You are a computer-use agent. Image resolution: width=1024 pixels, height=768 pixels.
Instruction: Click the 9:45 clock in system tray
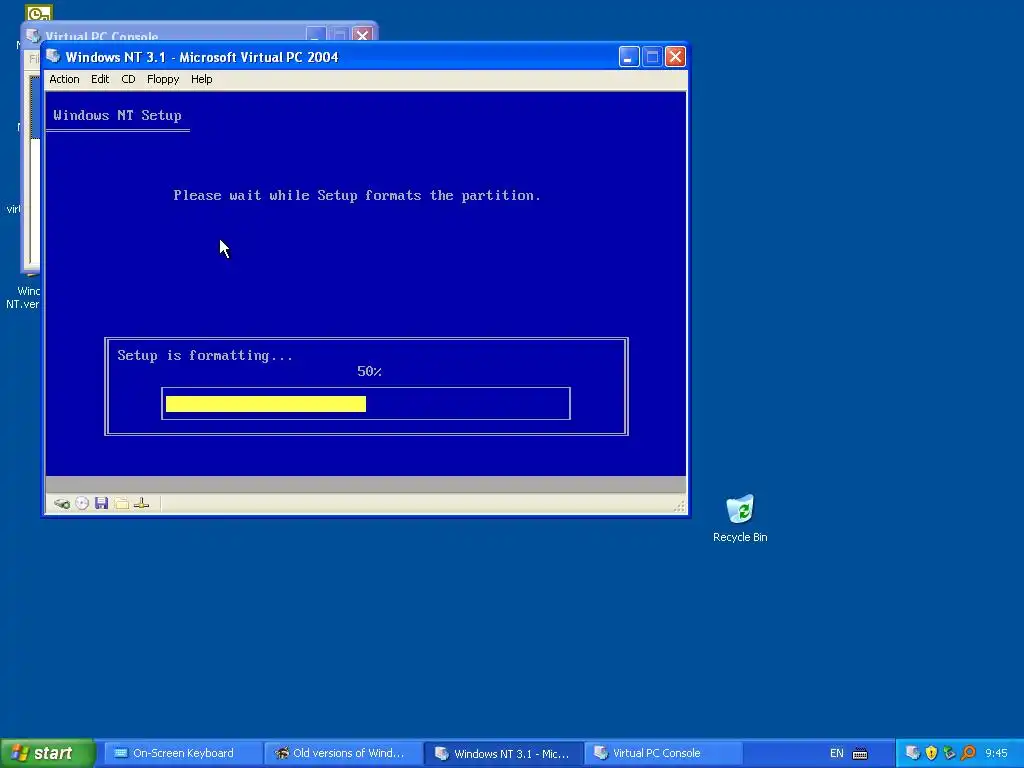click(x=997, y=753)
